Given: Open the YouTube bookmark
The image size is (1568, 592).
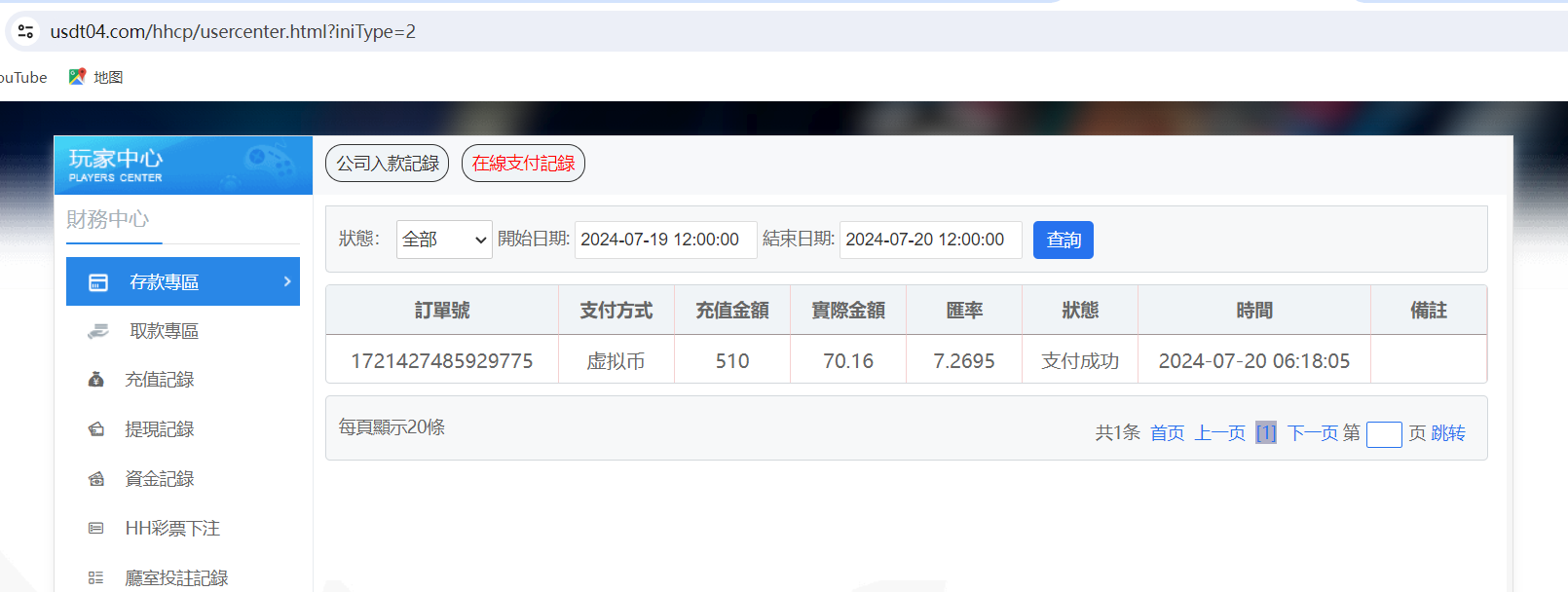Looking at the screenshot, I should click(x=23, y=77).
